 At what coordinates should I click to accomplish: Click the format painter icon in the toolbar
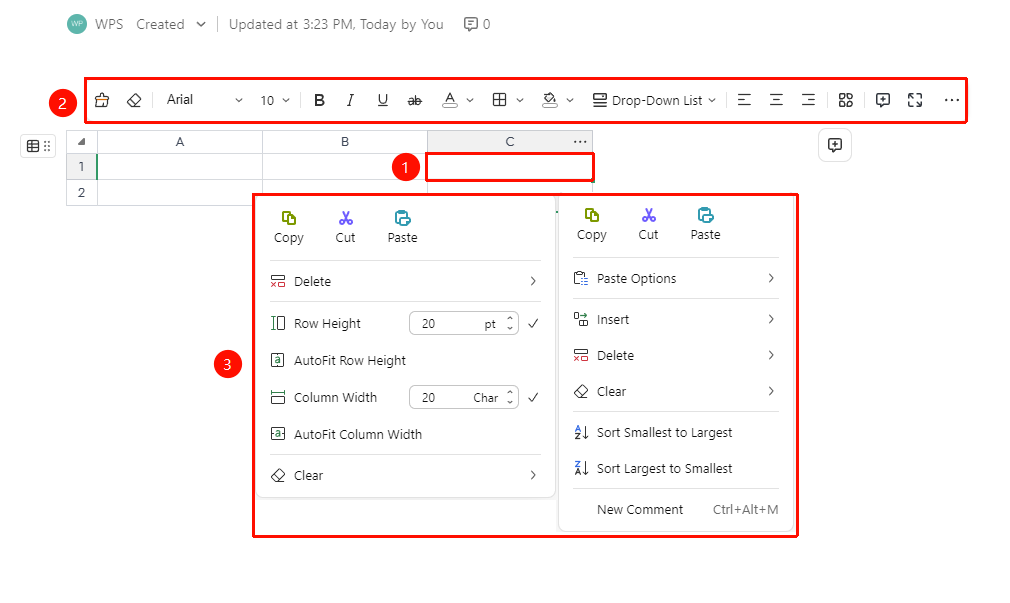pyautogui.click(x=102, y=100)
